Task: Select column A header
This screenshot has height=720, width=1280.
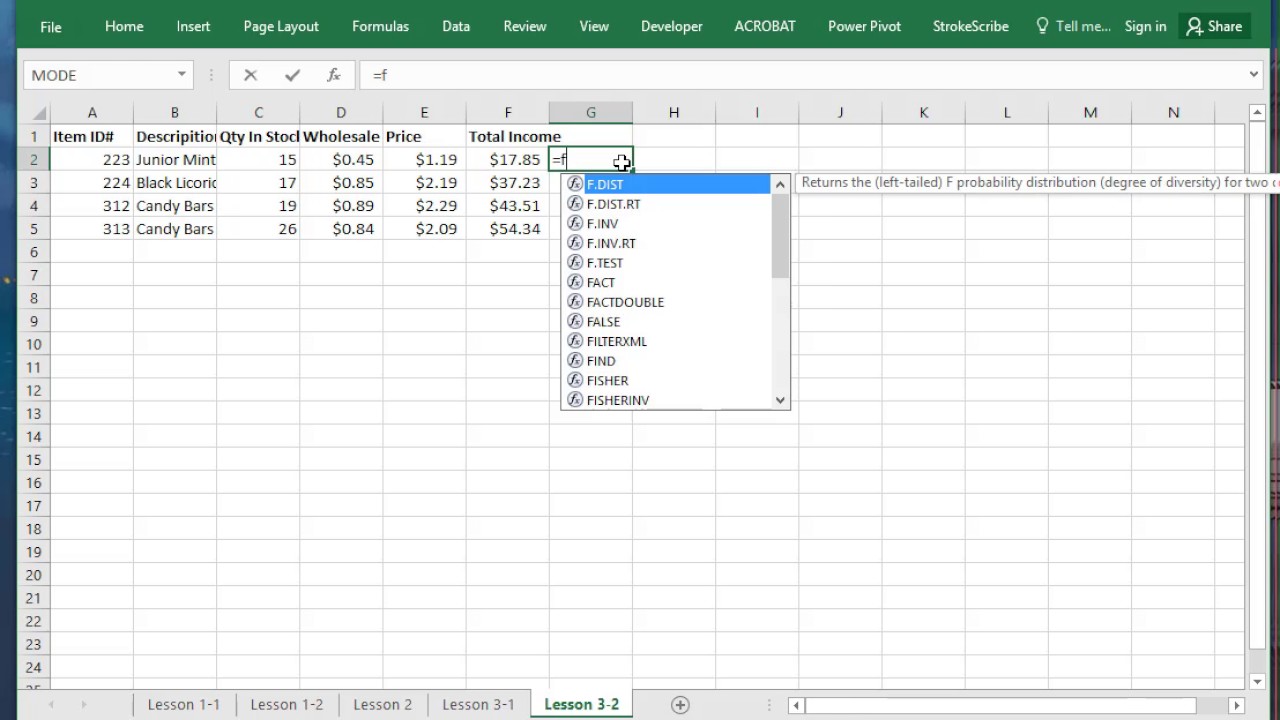Action: pos(92,113)
